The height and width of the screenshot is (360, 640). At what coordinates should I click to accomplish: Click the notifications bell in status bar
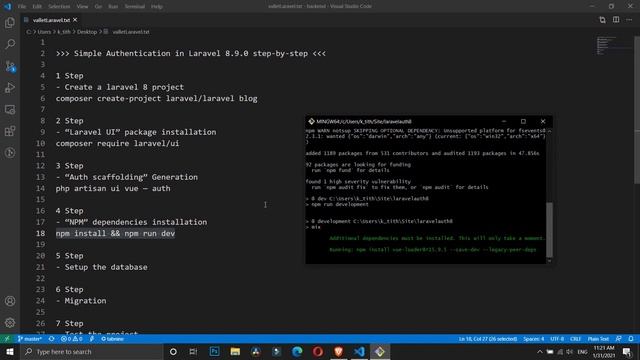point(631,339)
